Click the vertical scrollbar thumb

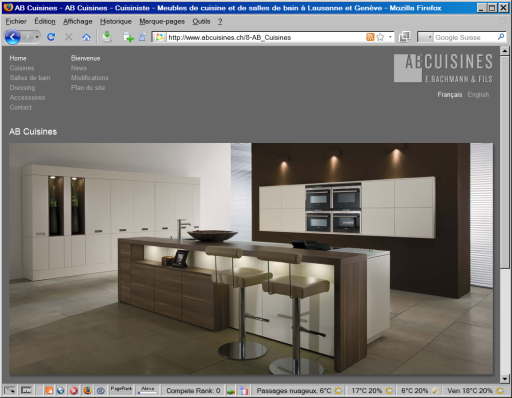[x=504, y=162]
